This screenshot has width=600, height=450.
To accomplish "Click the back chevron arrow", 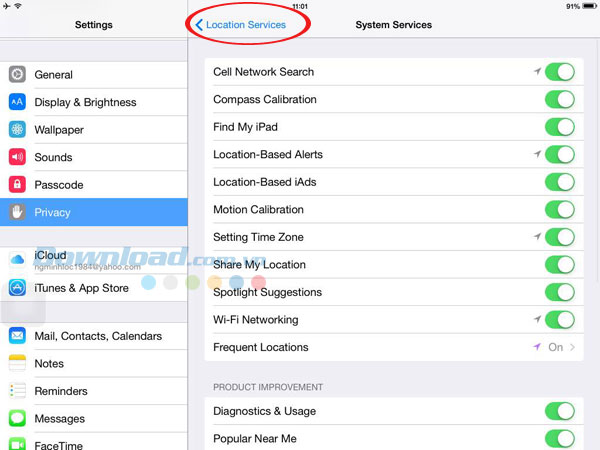I will [199, 25].
